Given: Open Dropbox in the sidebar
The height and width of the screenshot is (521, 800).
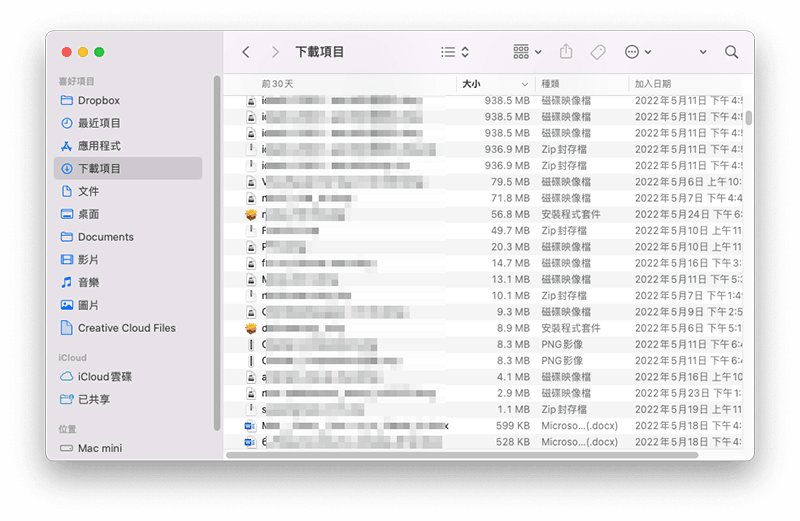Looking at the screenshot, I should [128, 101].
